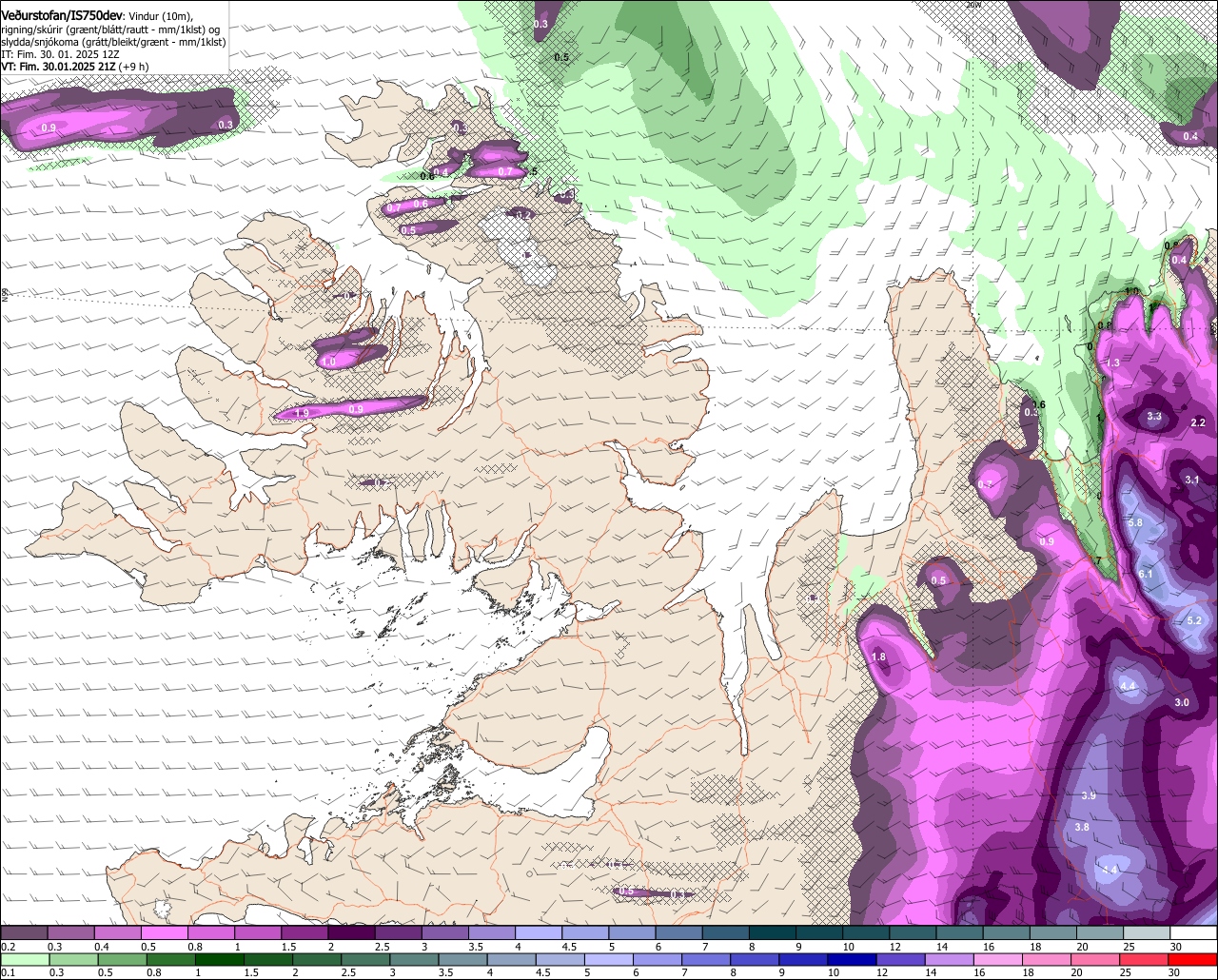Click the 'slydda/snjókoma' description line
The image size is (1218, 980).
point(113,42)
